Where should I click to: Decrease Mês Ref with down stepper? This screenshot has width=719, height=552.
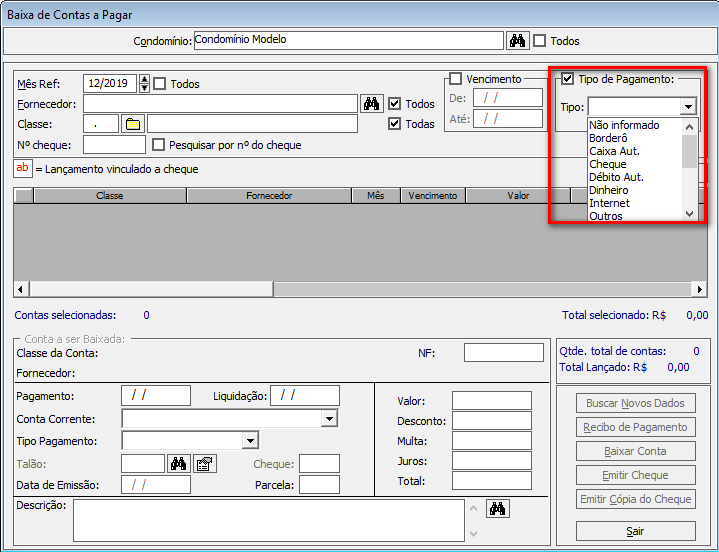[x=144, y=88]
